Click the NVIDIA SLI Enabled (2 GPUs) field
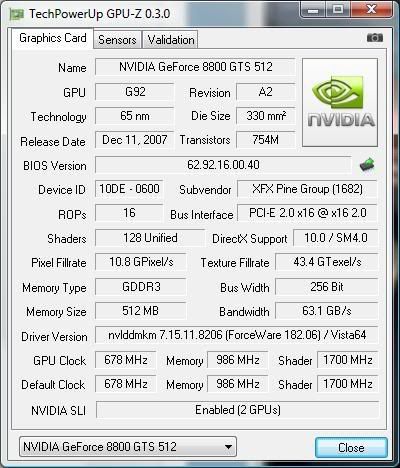 (x=238, y=410)
